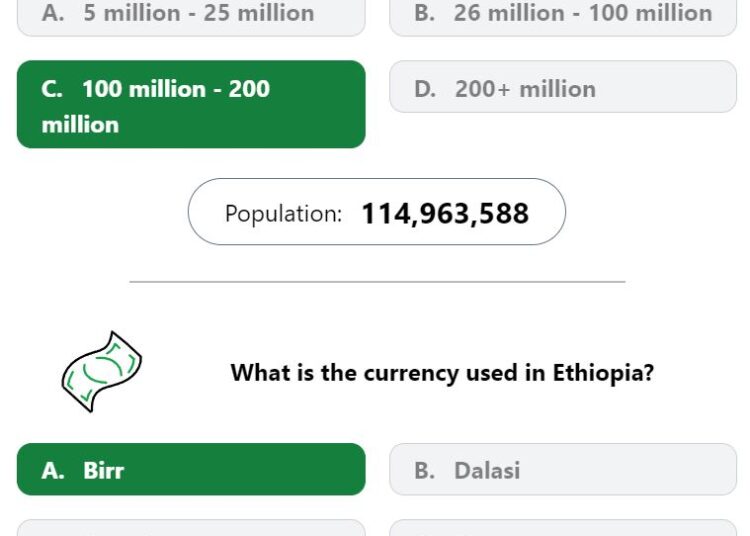
Task: Click the letter A. beside Birr
Action: pyautogui.click(x=53, y=470)
